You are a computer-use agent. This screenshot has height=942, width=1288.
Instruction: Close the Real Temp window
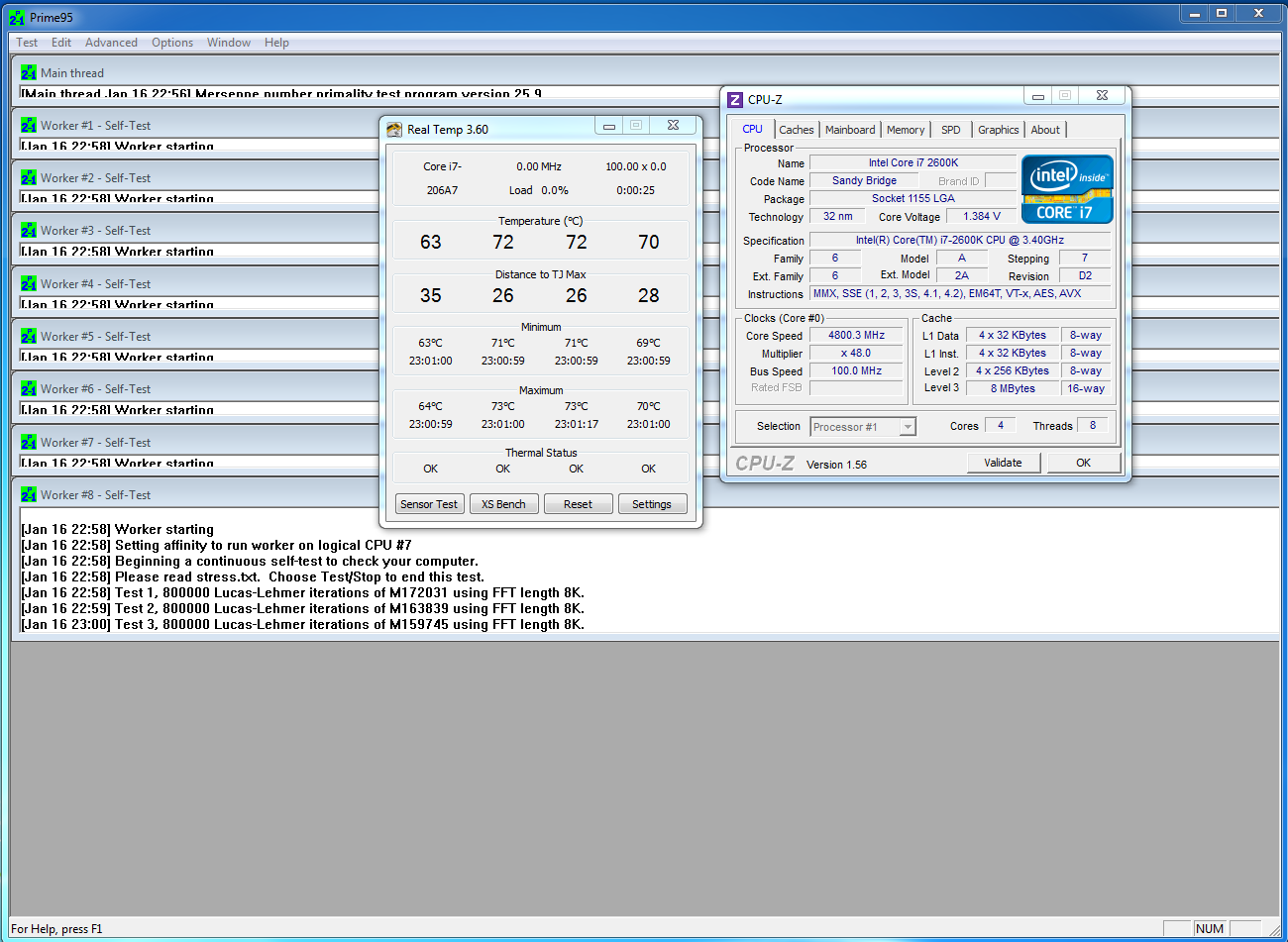point(674,126)
